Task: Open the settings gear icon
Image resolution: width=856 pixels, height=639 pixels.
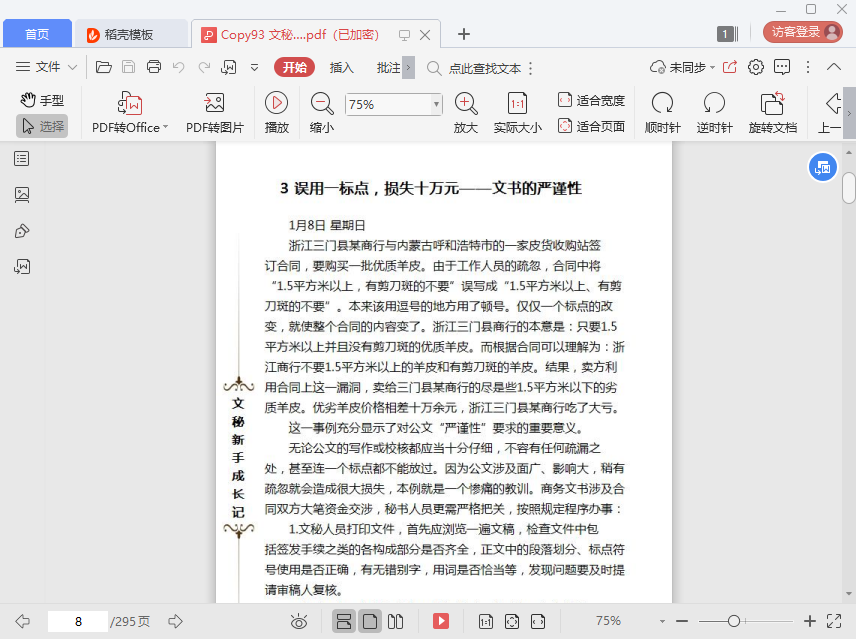Action: click(x=756, y=67)
